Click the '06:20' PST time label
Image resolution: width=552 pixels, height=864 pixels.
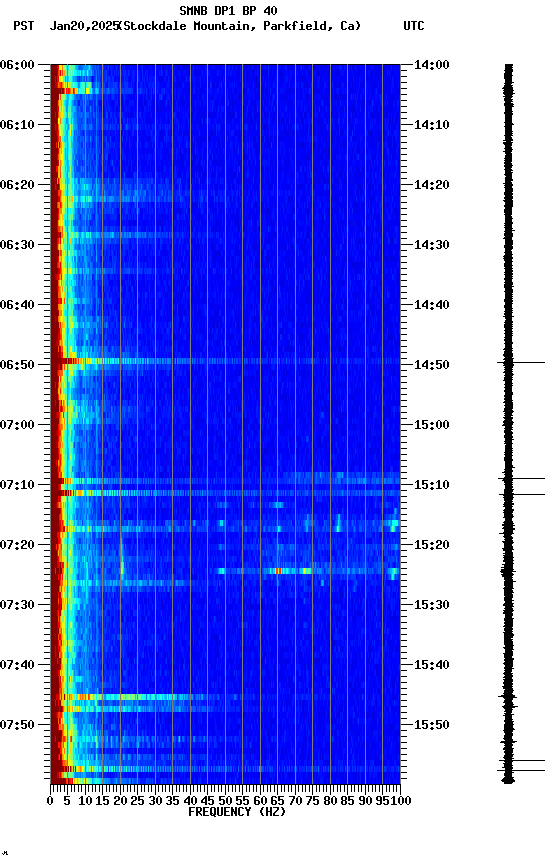[17, 185]
